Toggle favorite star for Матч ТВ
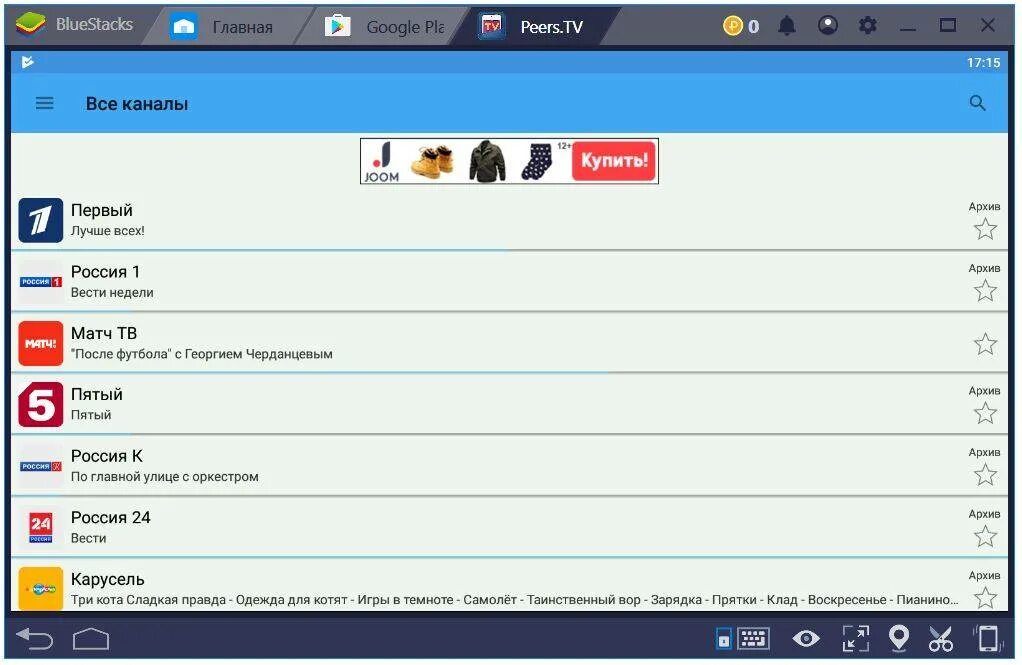This screenshot has width=1022, height=665. [x=985, y=344]
